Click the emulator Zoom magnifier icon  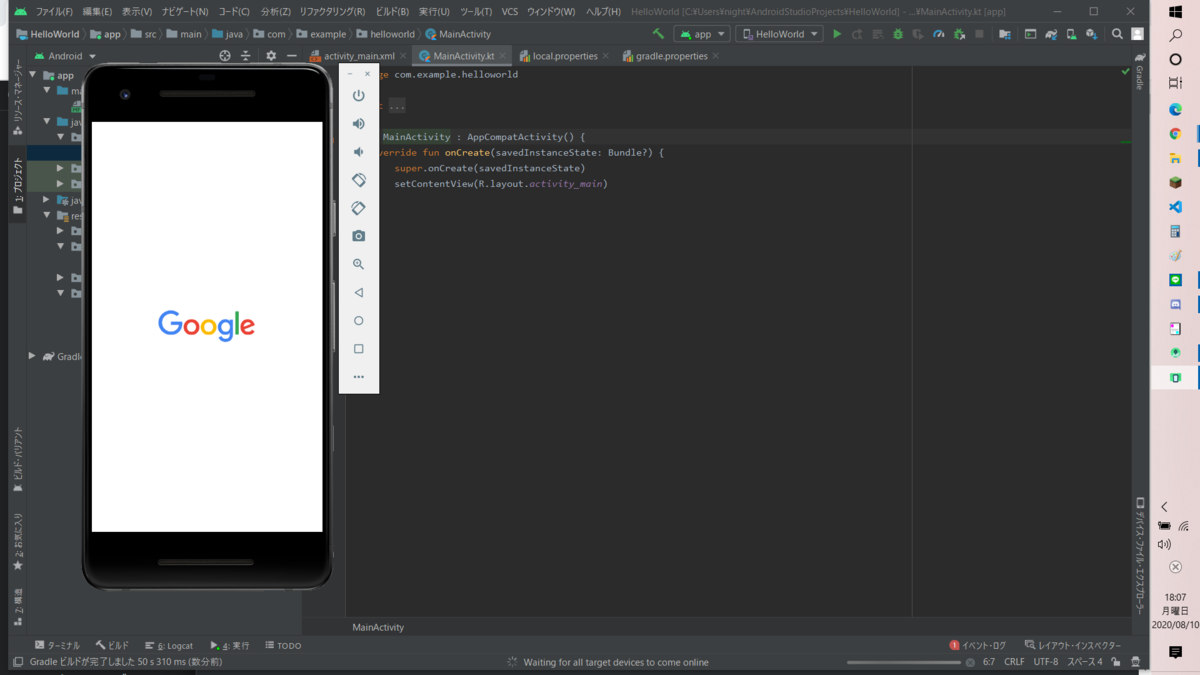pyautogui.click(x=358, y=264)
